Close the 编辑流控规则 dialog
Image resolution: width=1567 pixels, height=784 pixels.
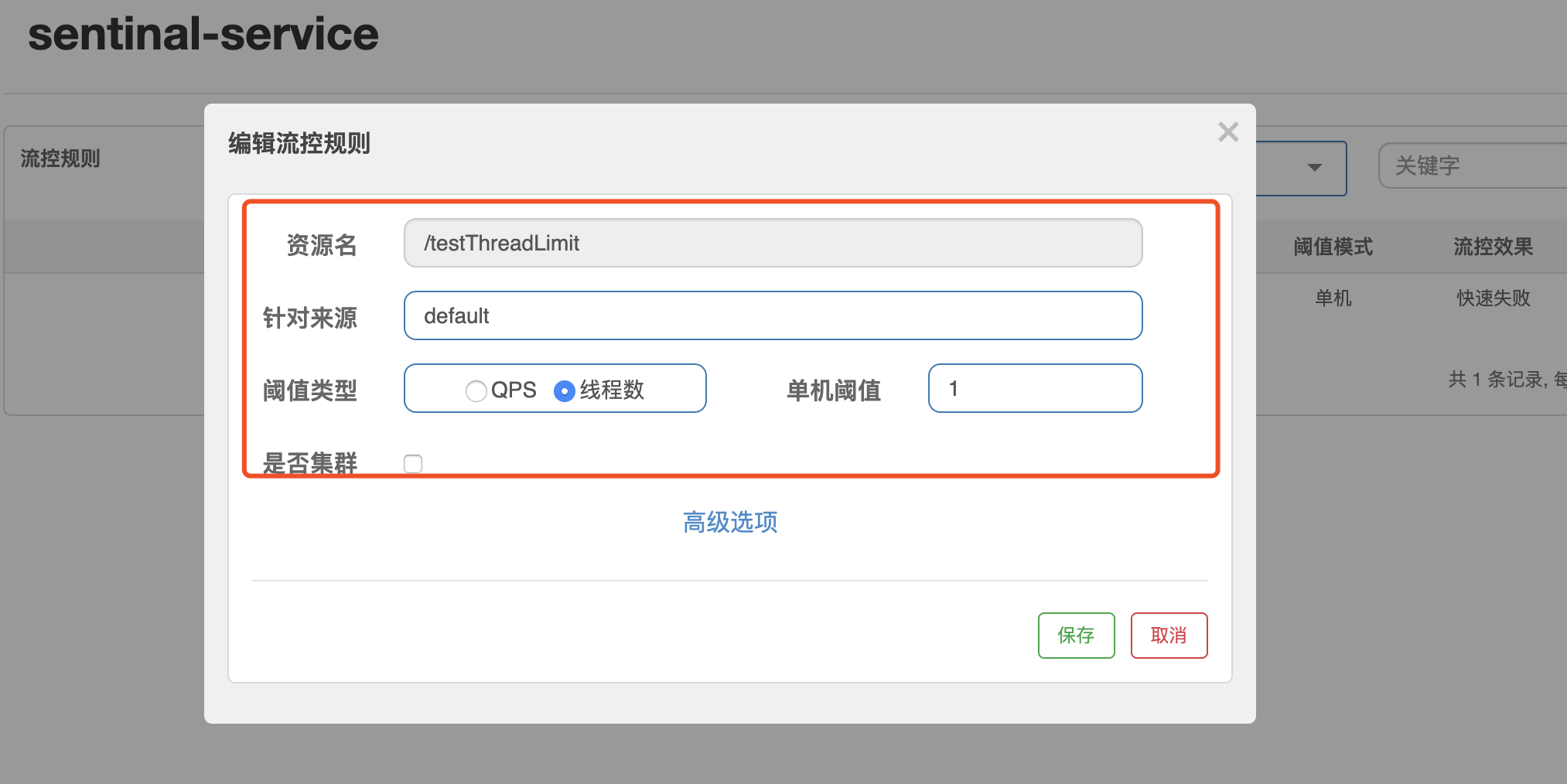point(1228,131)
